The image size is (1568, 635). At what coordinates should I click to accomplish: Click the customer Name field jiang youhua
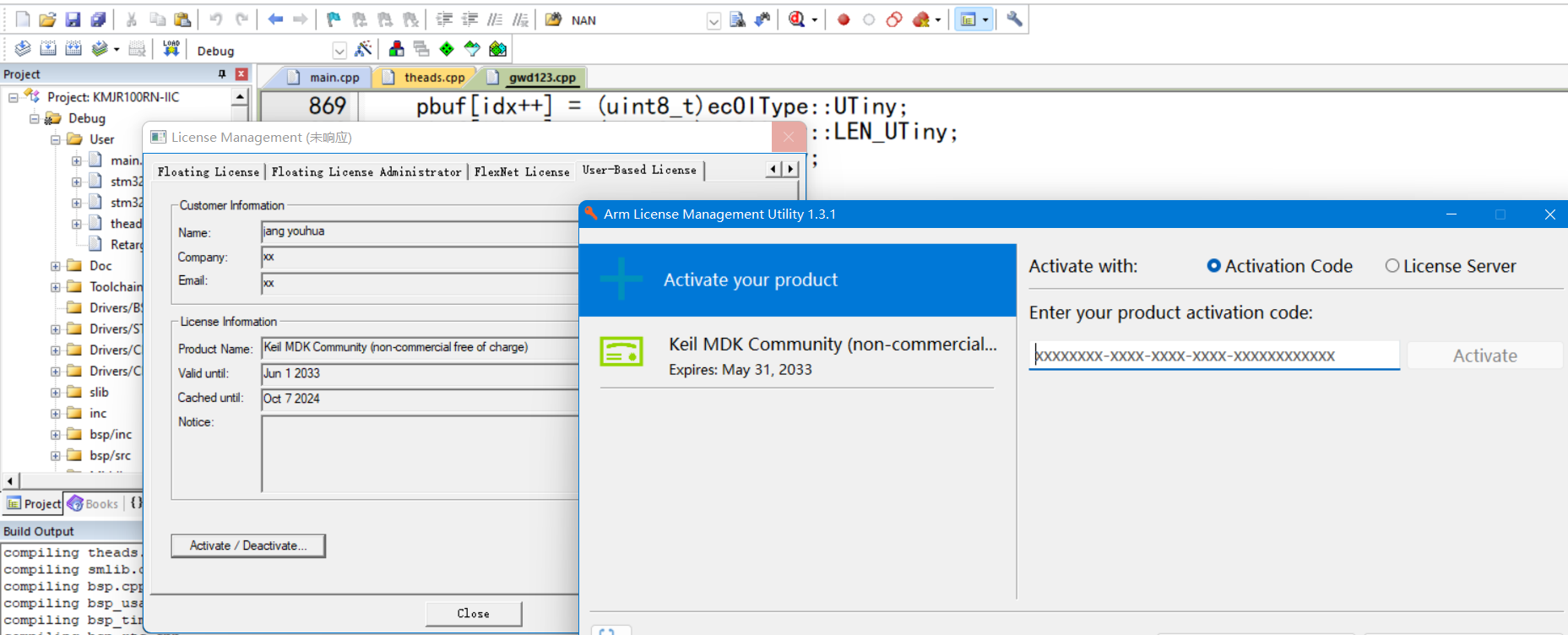420,232
